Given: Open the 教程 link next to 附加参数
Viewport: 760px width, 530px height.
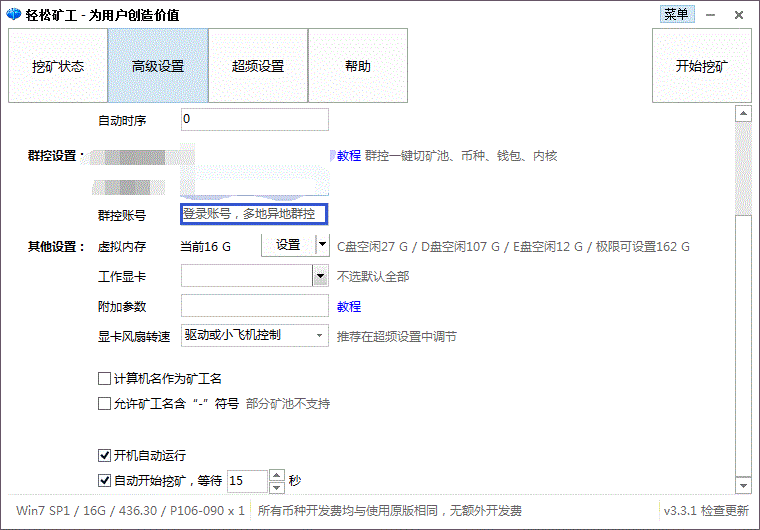Looking at the screenshot, I should (348, 306).
